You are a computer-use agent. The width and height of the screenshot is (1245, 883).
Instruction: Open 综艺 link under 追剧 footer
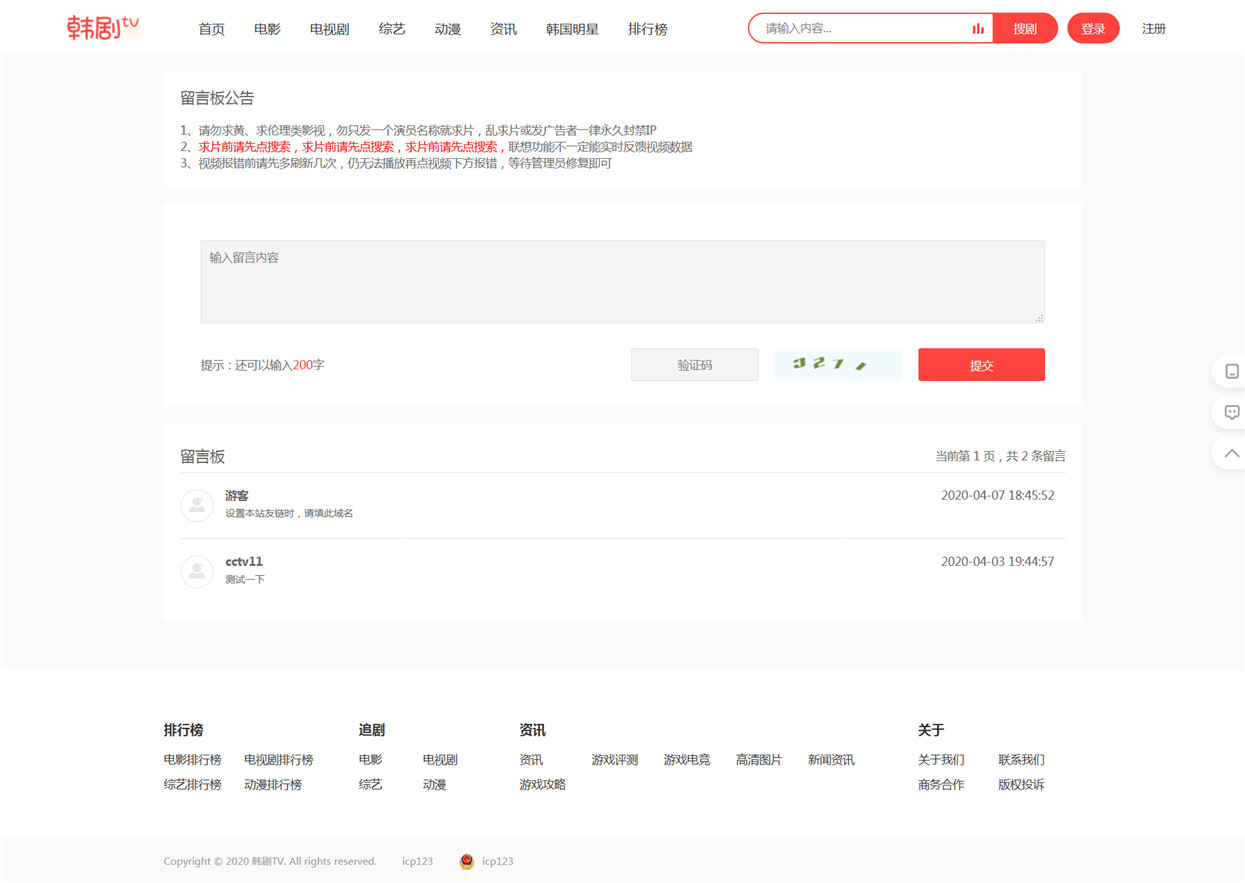coord(371,785)
